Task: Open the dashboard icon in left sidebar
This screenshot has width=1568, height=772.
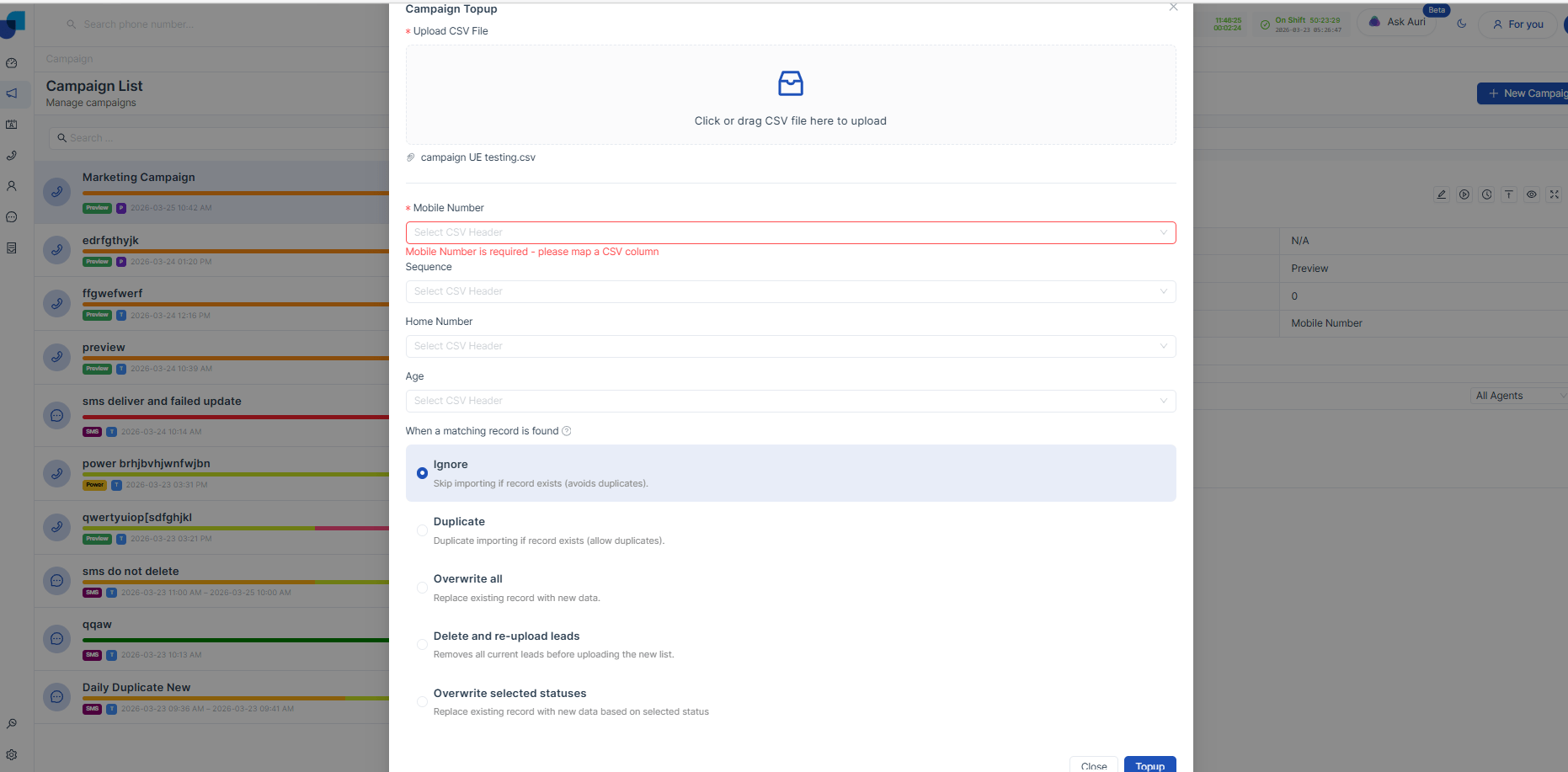Action: [x=12, y=63]
